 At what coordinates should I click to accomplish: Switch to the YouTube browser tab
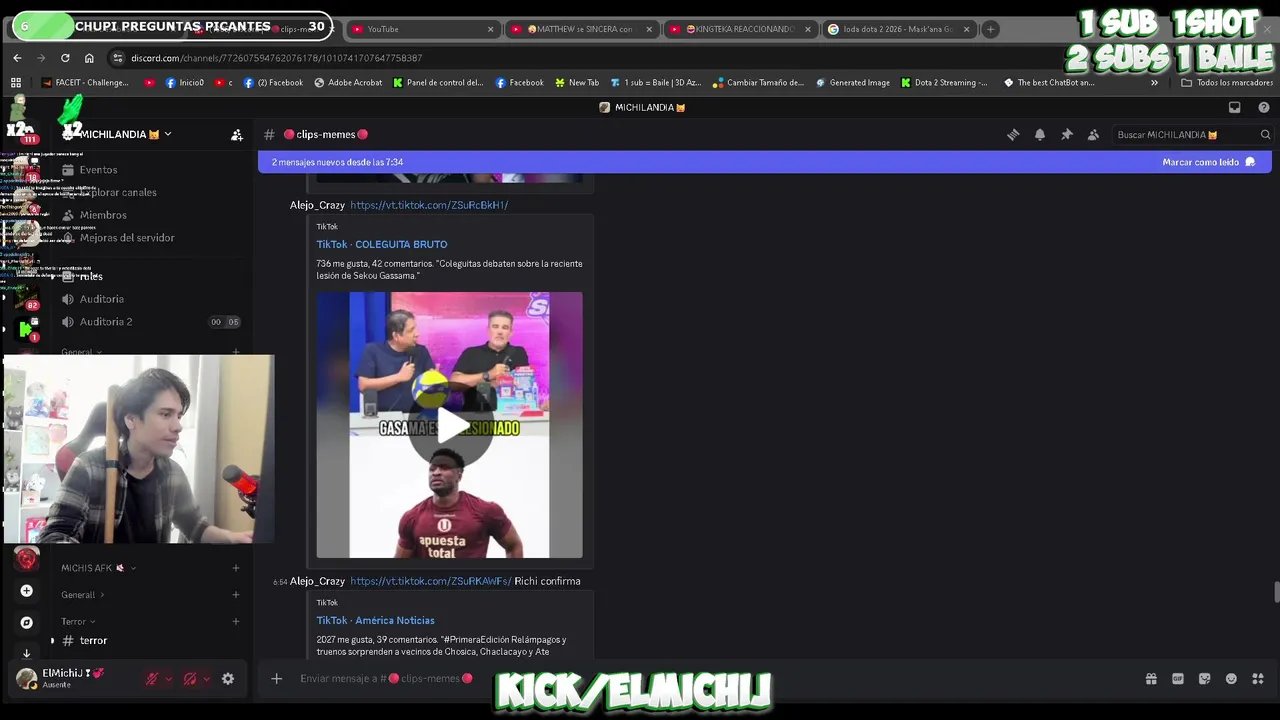(421, 29)
